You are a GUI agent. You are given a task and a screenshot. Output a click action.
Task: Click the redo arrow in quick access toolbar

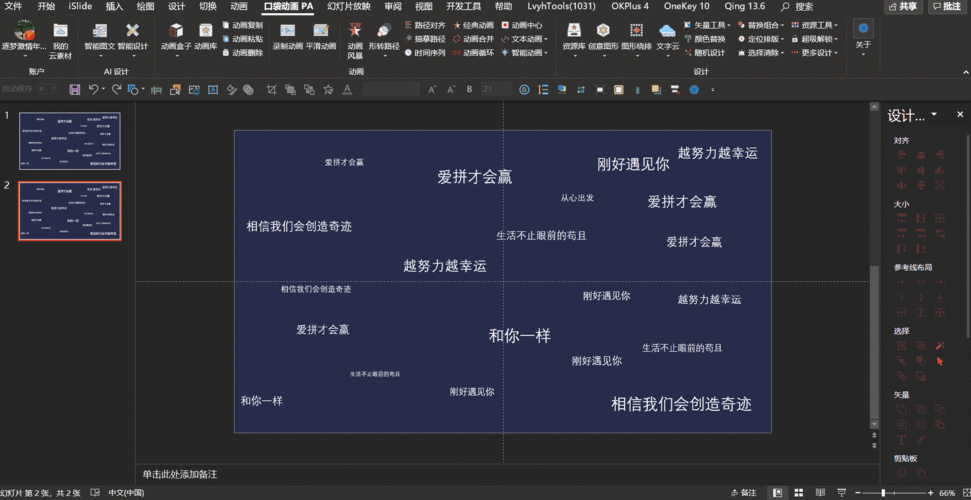pos(116,90)
